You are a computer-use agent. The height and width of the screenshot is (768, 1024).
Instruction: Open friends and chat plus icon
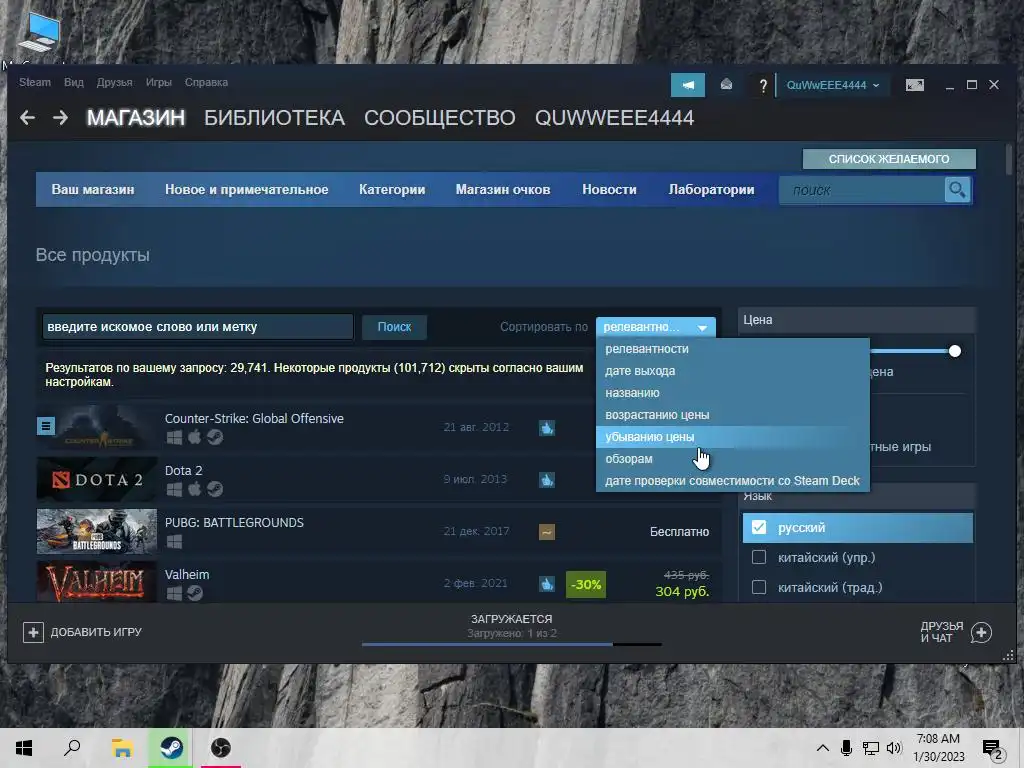pos(981,632)
